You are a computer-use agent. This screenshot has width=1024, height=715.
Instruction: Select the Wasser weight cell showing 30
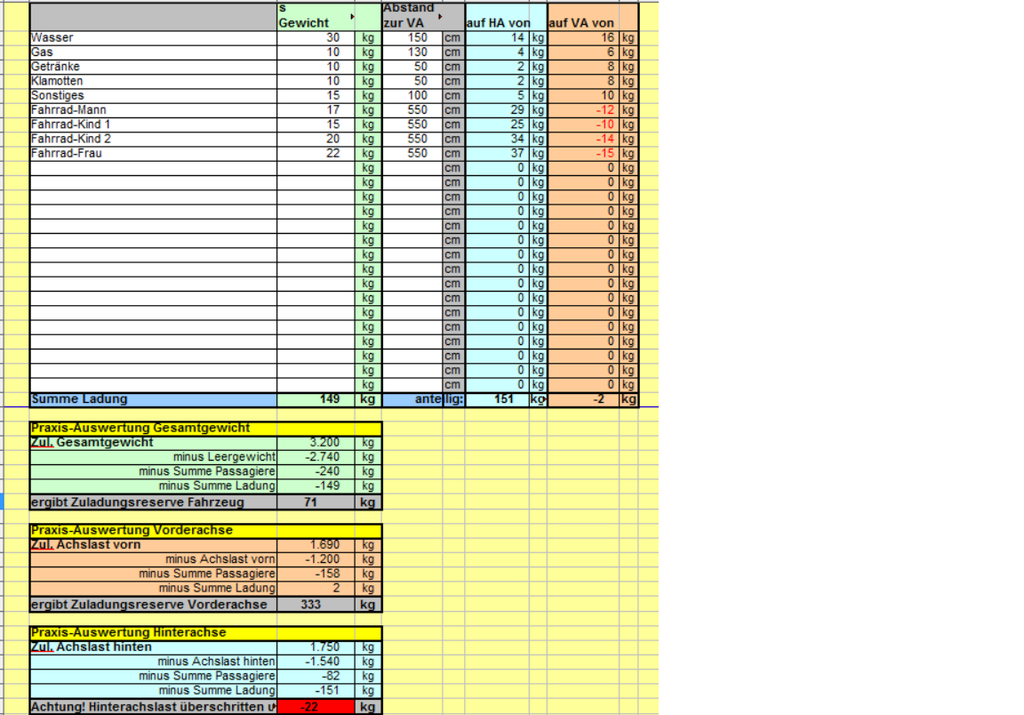click(316, 38)
